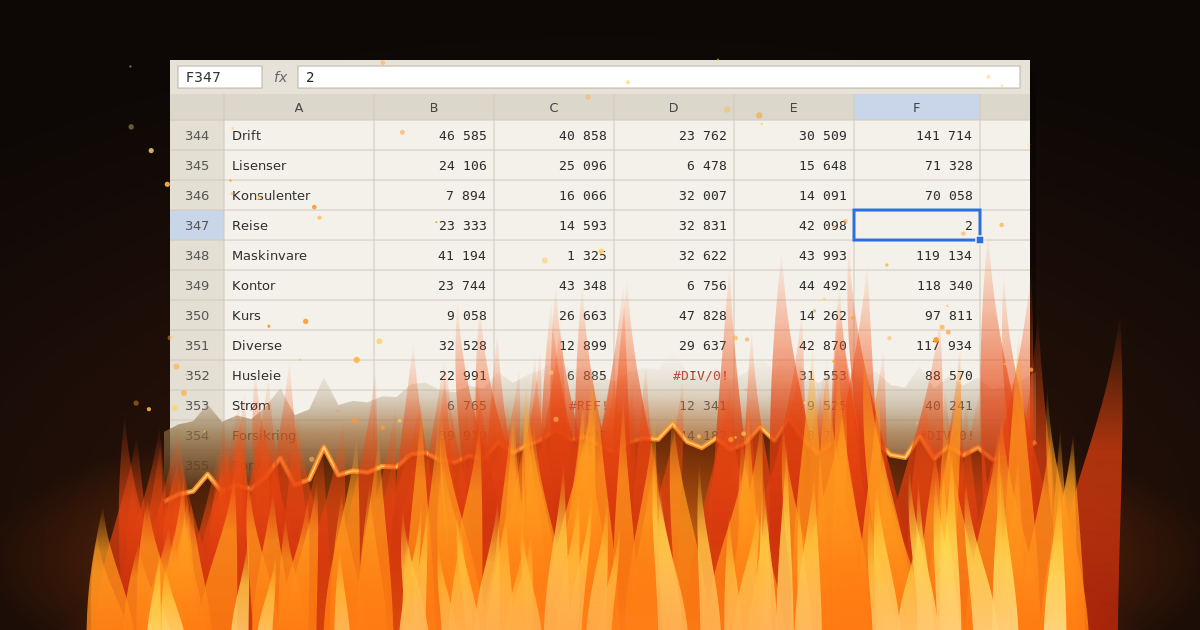Click the "Kontor" cell
The image size is (1200, 630).
click(x=299, y=286)
